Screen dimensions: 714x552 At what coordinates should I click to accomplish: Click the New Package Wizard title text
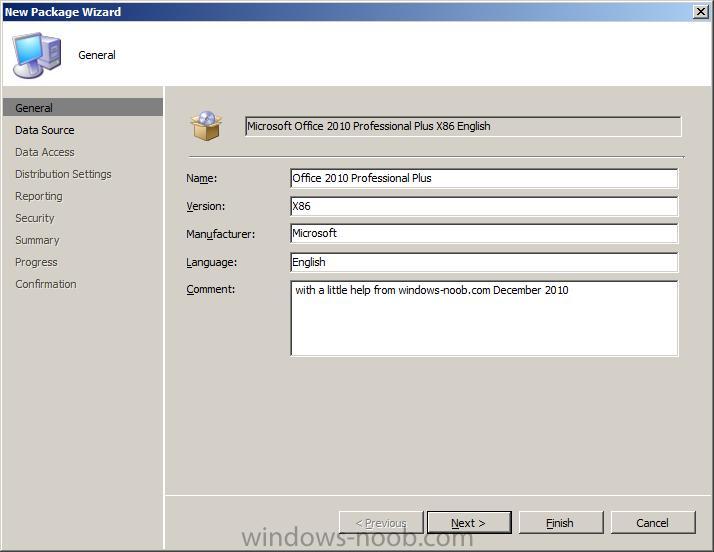click(63, 12)
